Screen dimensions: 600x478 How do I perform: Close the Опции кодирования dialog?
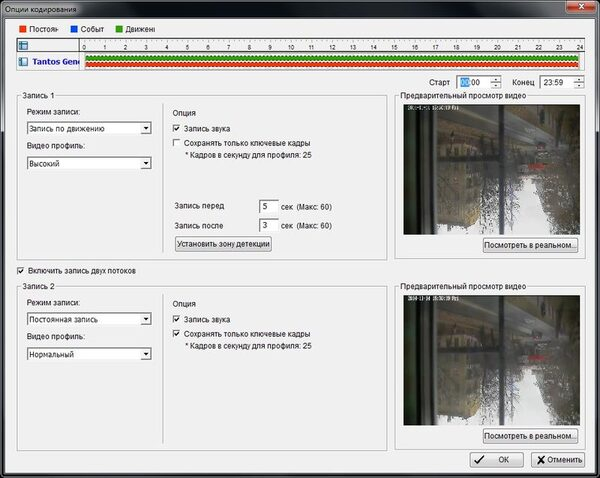581,7
